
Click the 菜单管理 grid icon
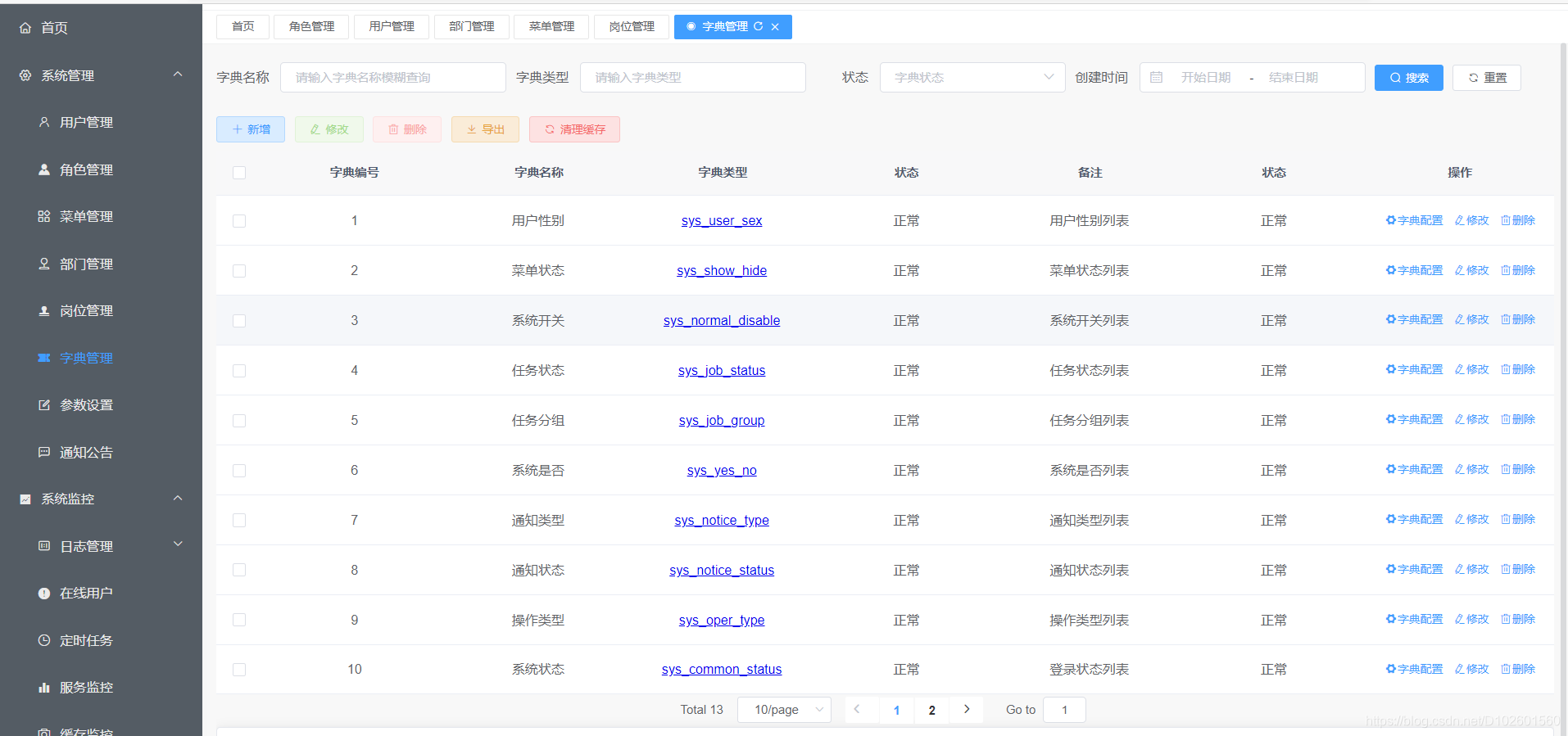pos(44,216)
